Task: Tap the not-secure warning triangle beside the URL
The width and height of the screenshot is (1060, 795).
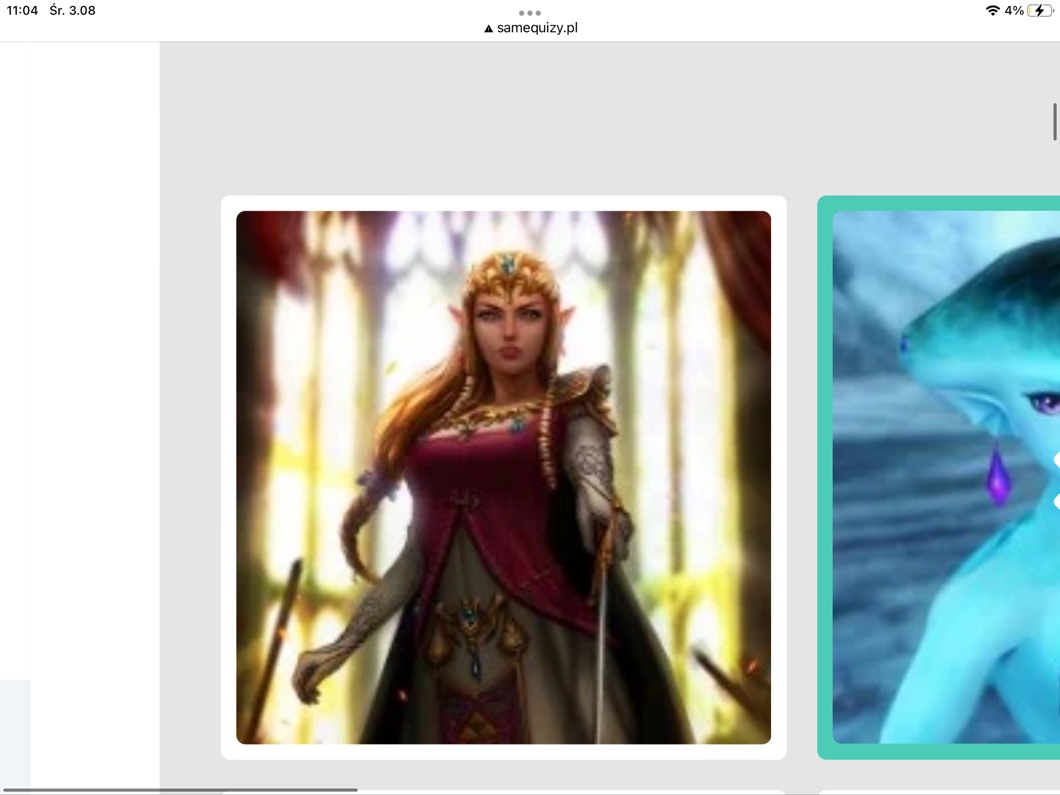Action: click(x=488, y=29)
